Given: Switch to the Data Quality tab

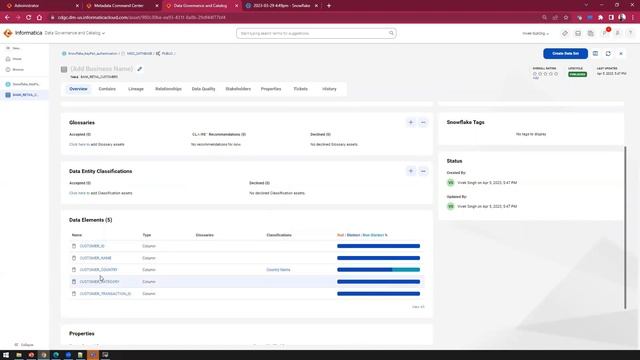Looking at the screenshot, I should (x=203, y=89).
